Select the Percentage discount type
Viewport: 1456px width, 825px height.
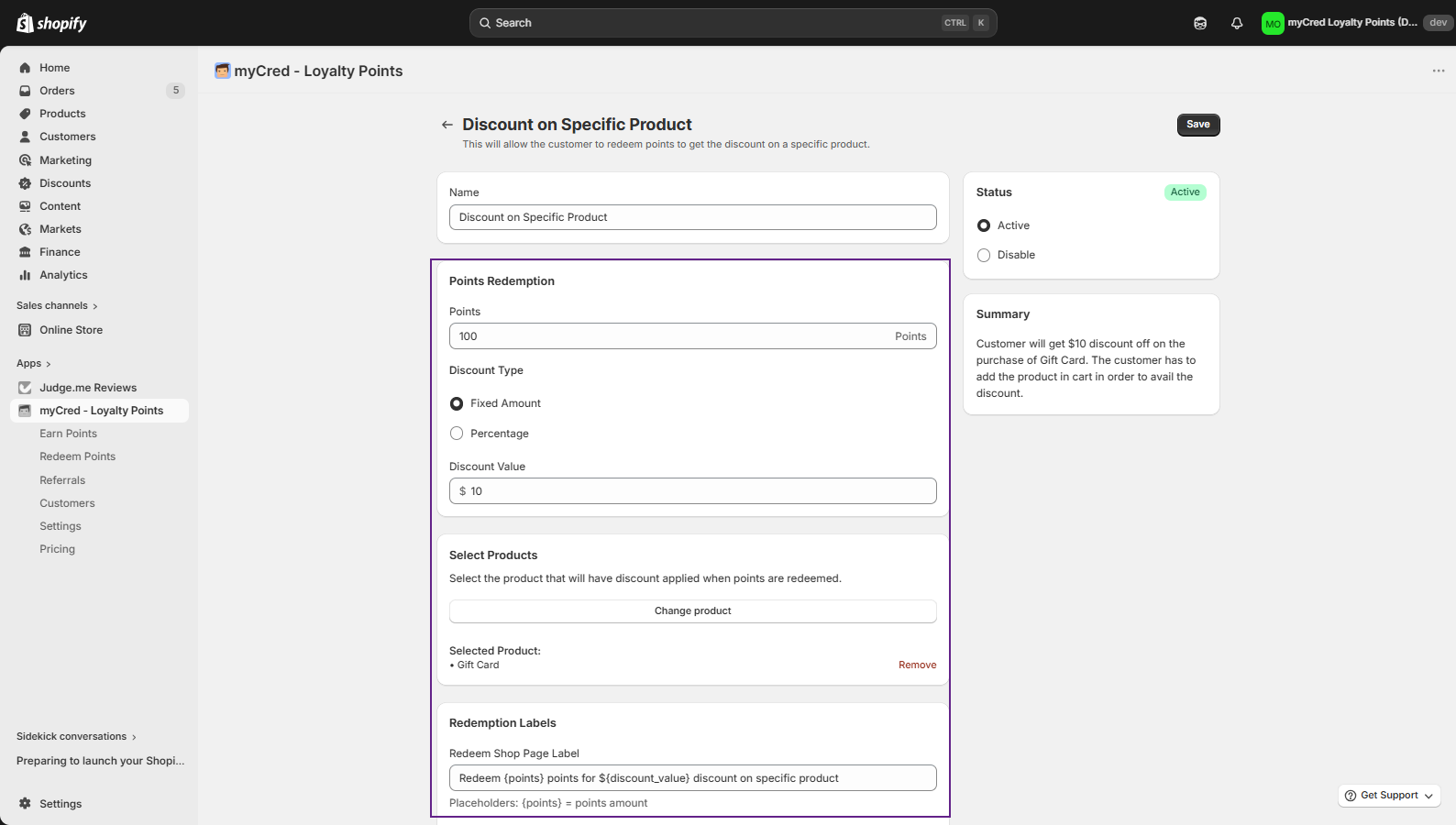click(x=457, y=434)
